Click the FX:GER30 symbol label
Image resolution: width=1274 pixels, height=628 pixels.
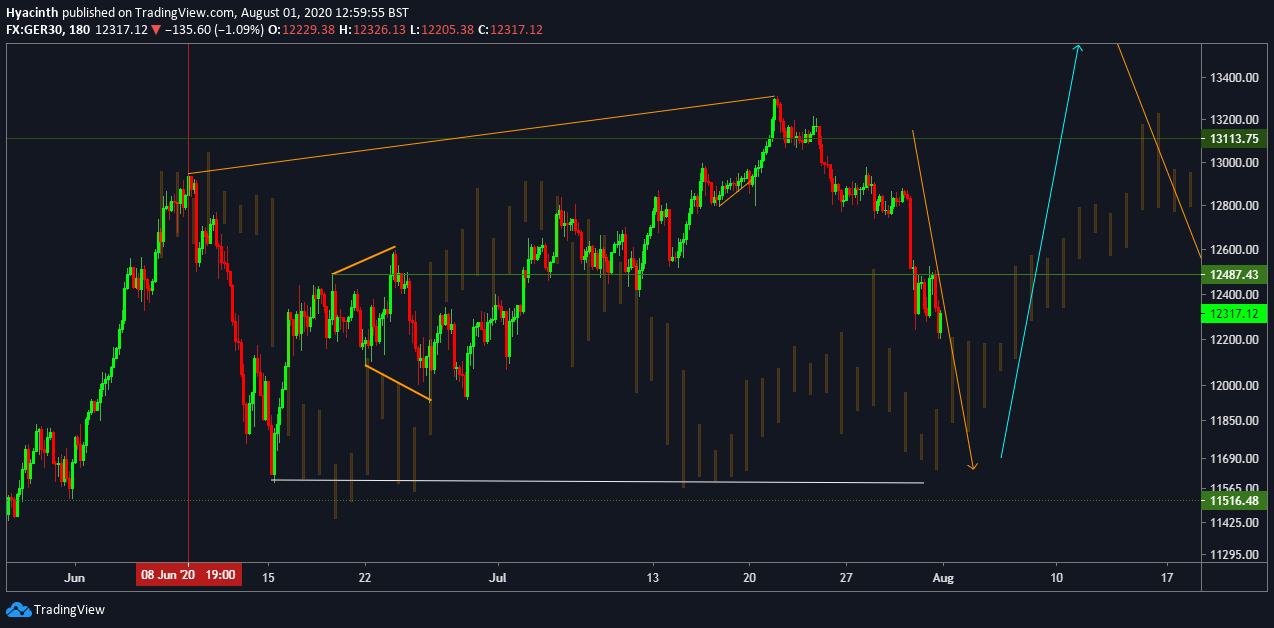click(x=36, y=30)
